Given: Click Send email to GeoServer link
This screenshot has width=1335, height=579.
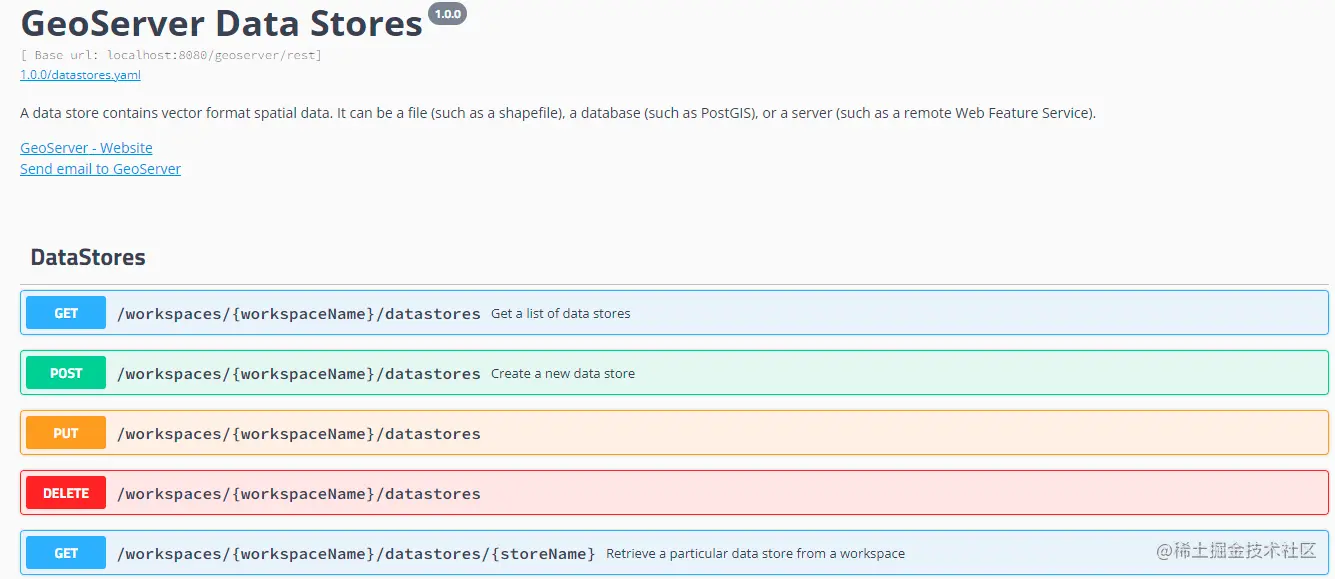Looking at the screenshot, I should 100,169.
